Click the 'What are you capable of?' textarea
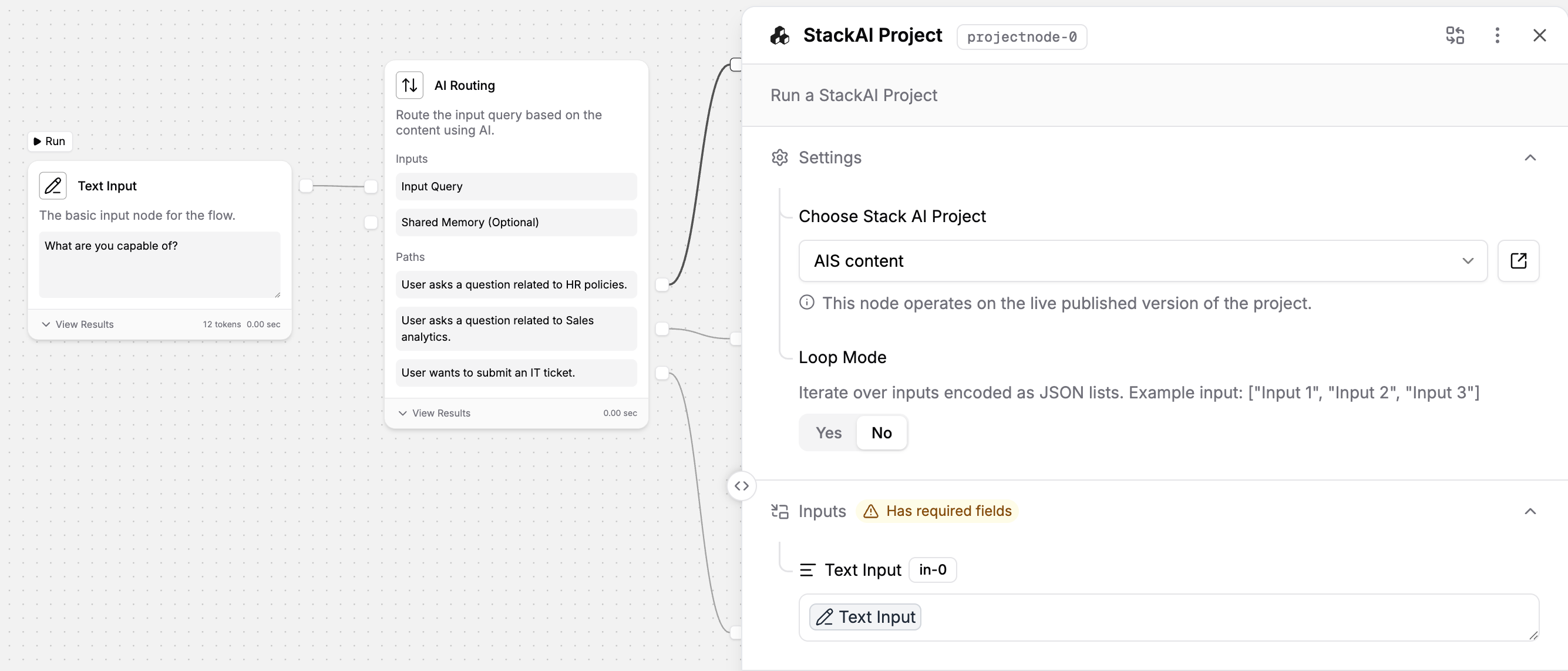Image resolution: width=1568 pixels, height=671 pixels. pos(159,264)
